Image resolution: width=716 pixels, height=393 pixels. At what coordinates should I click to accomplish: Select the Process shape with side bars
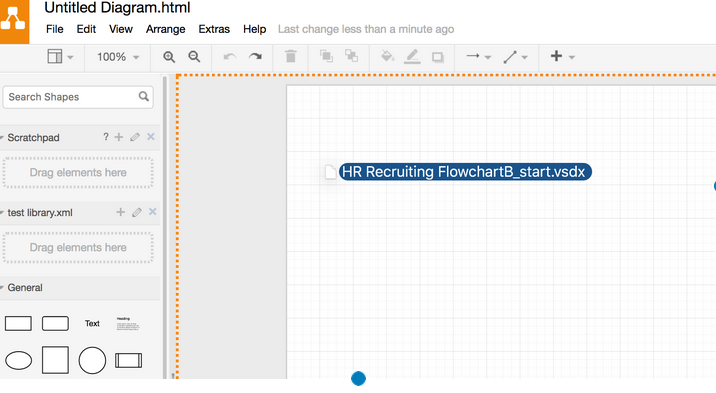(128, 361)
